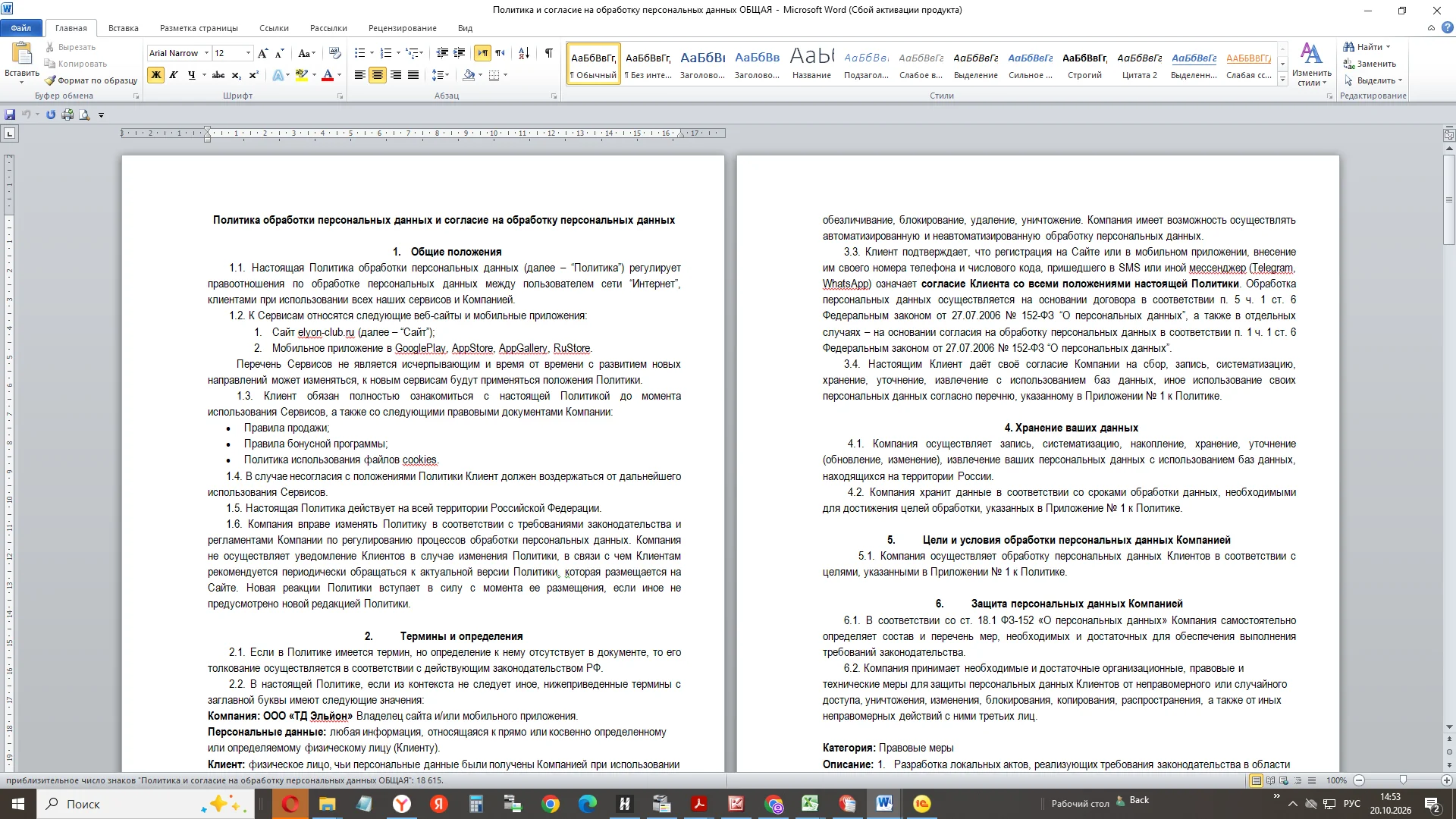Image resolution: width=1456 pixels, height=819 pixels.
Task: Toggle bold formatting button
Action: tap(155, 75)
